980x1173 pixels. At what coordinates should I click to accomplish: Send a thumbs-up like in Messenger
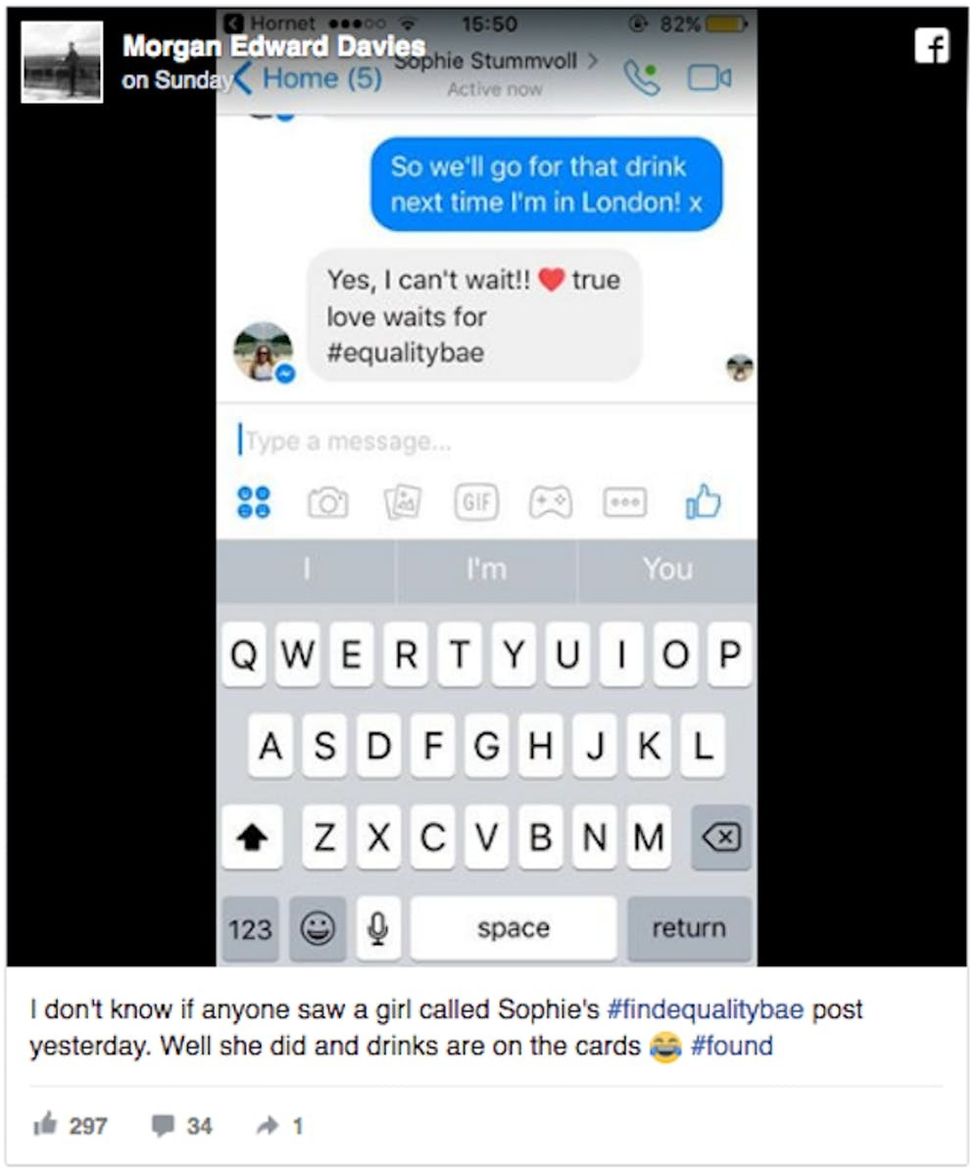point(702,501)
